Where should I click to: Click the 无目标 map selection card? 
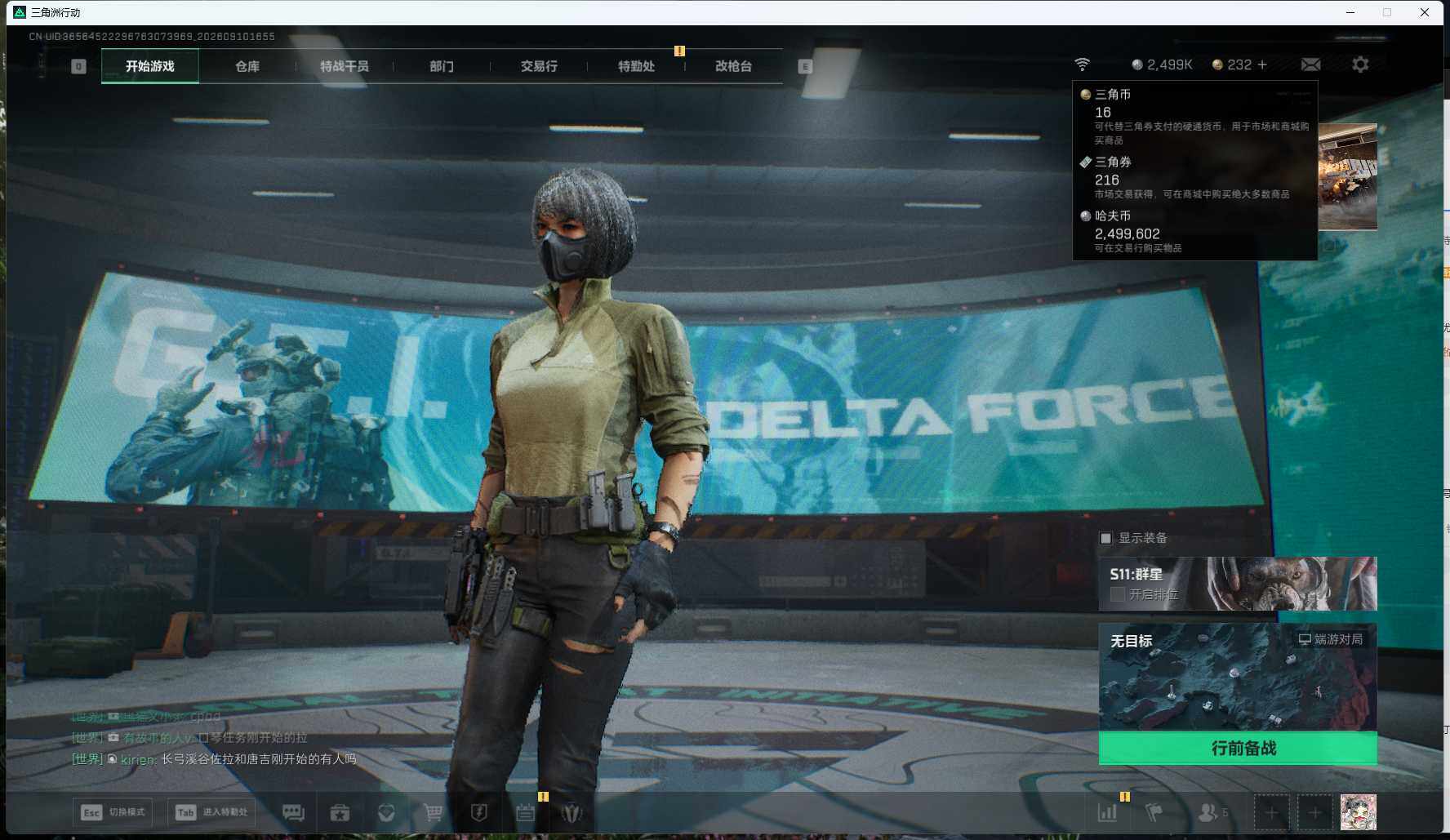coord(1238,677)
